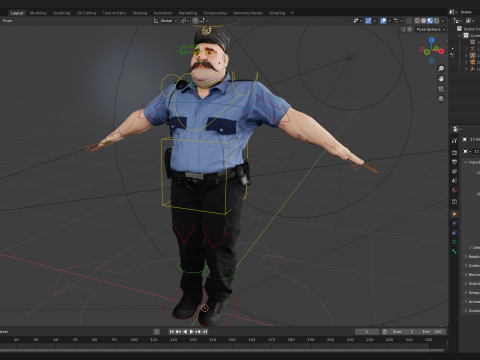480x360 pixels.
Task: Toggle snapping magnet in the viewport header
Action: pyautogui.click(x=195, y=21)
